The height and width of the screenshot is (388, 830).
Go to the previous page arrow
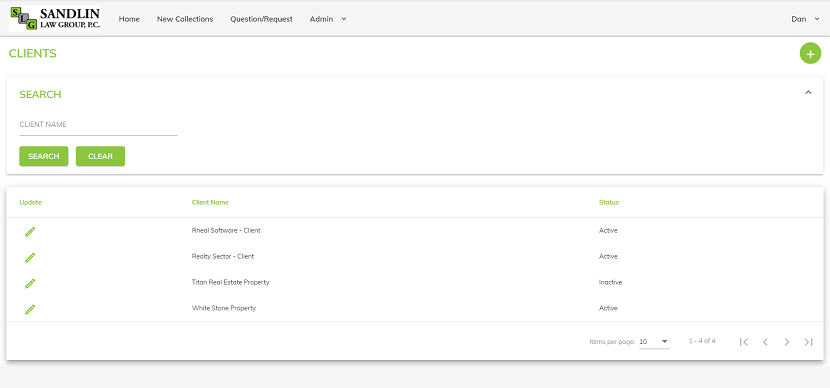pos(765,342)
